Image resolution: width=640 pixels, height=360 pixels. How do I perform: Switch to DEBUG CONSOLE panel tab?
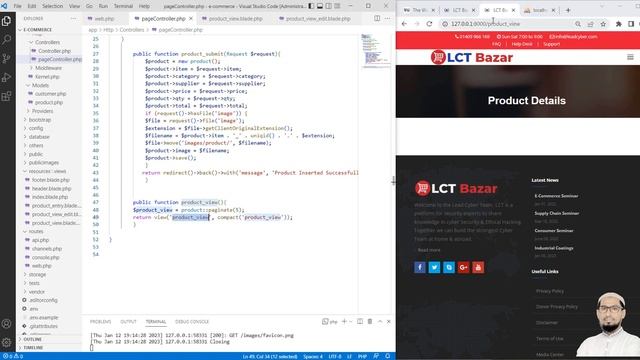(192, 322)
